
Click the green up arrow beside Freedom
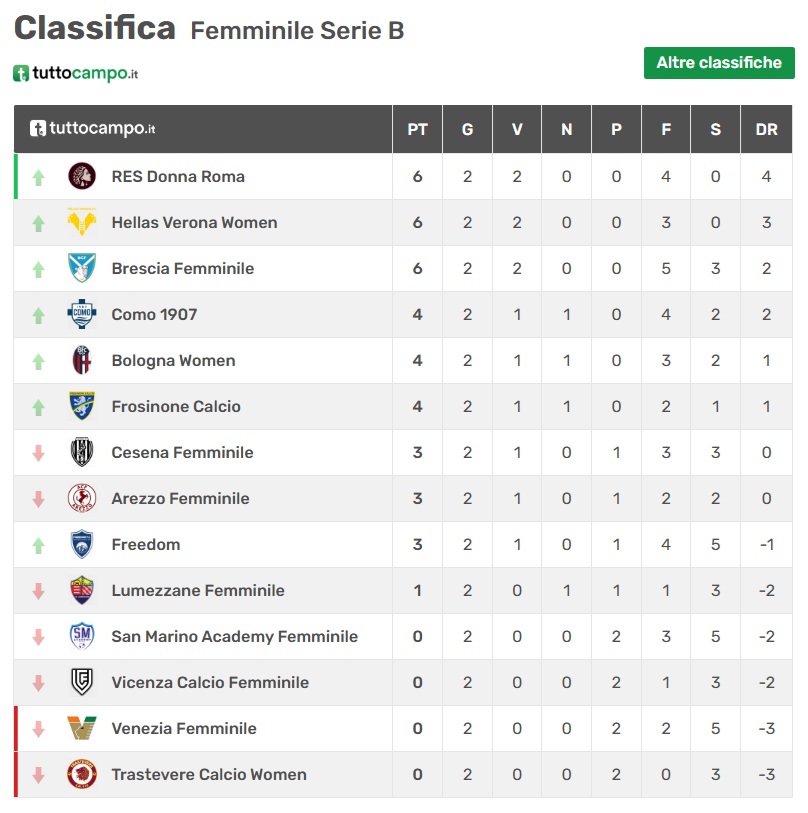[38, 545]
